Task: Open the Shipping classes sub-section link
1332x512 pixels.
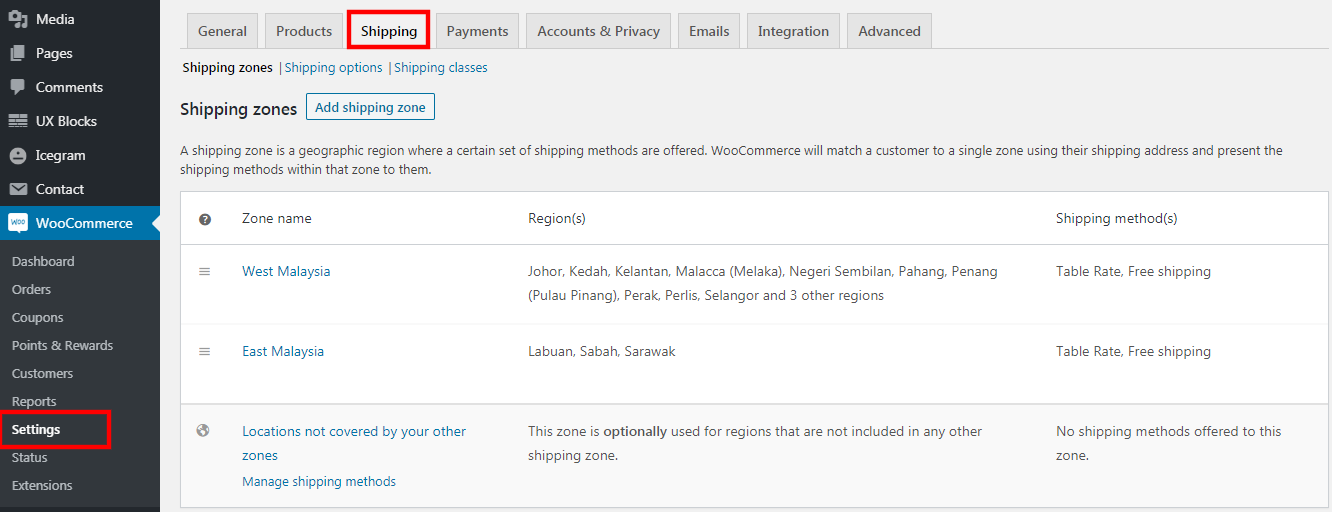Action: coord(441,68)
